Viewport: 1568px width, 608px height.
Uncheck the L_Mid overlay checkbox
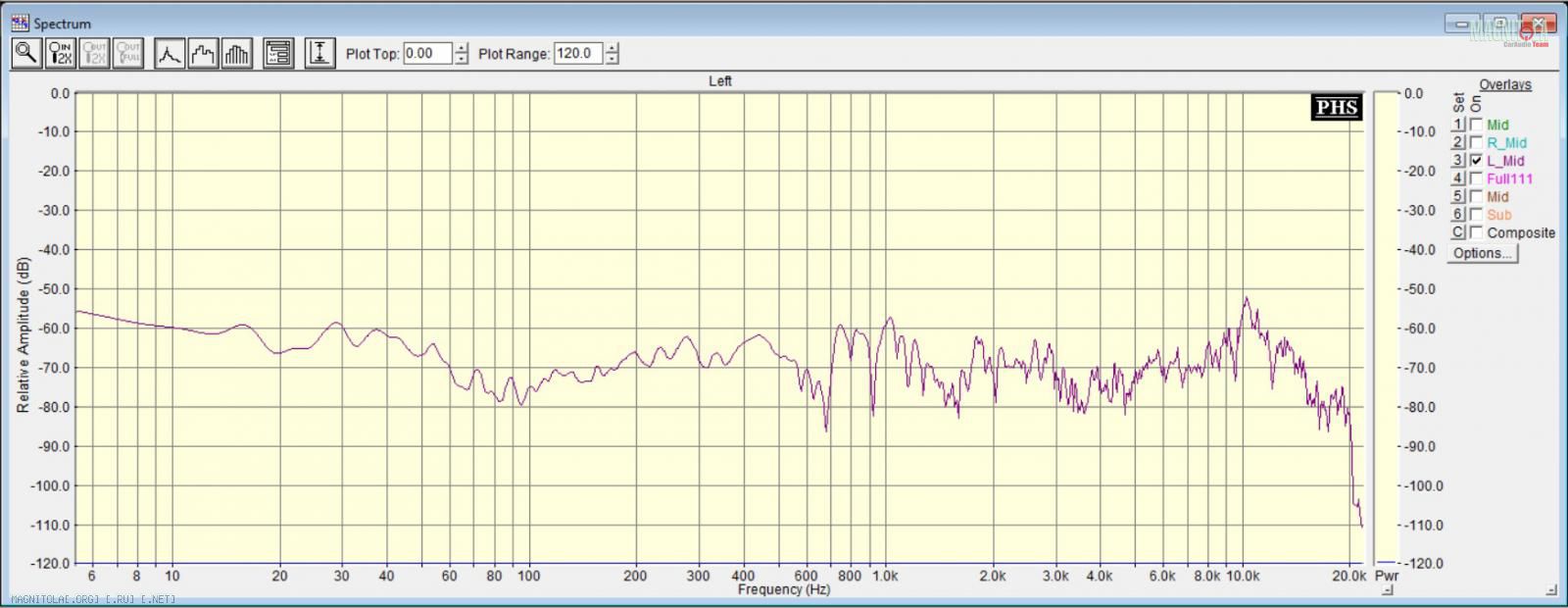(x=1476, y=161)
